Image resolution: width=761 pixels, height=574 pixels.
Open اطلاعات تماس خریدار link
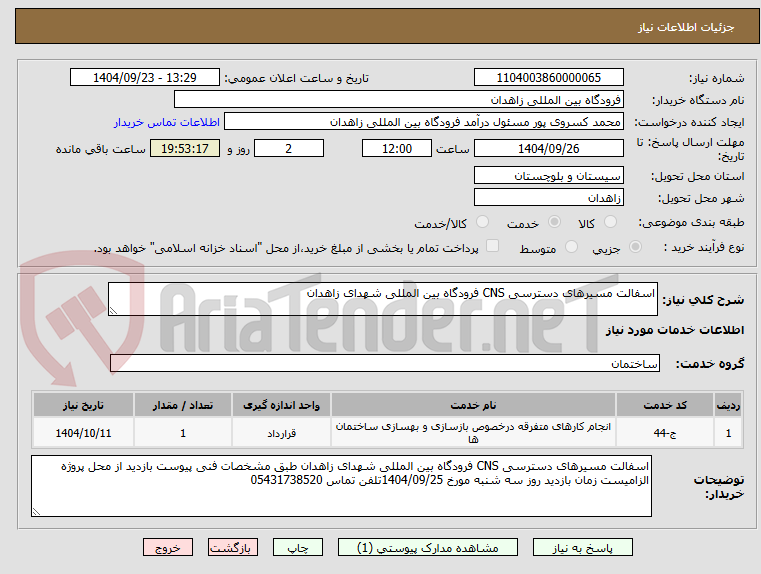[166, 122]
